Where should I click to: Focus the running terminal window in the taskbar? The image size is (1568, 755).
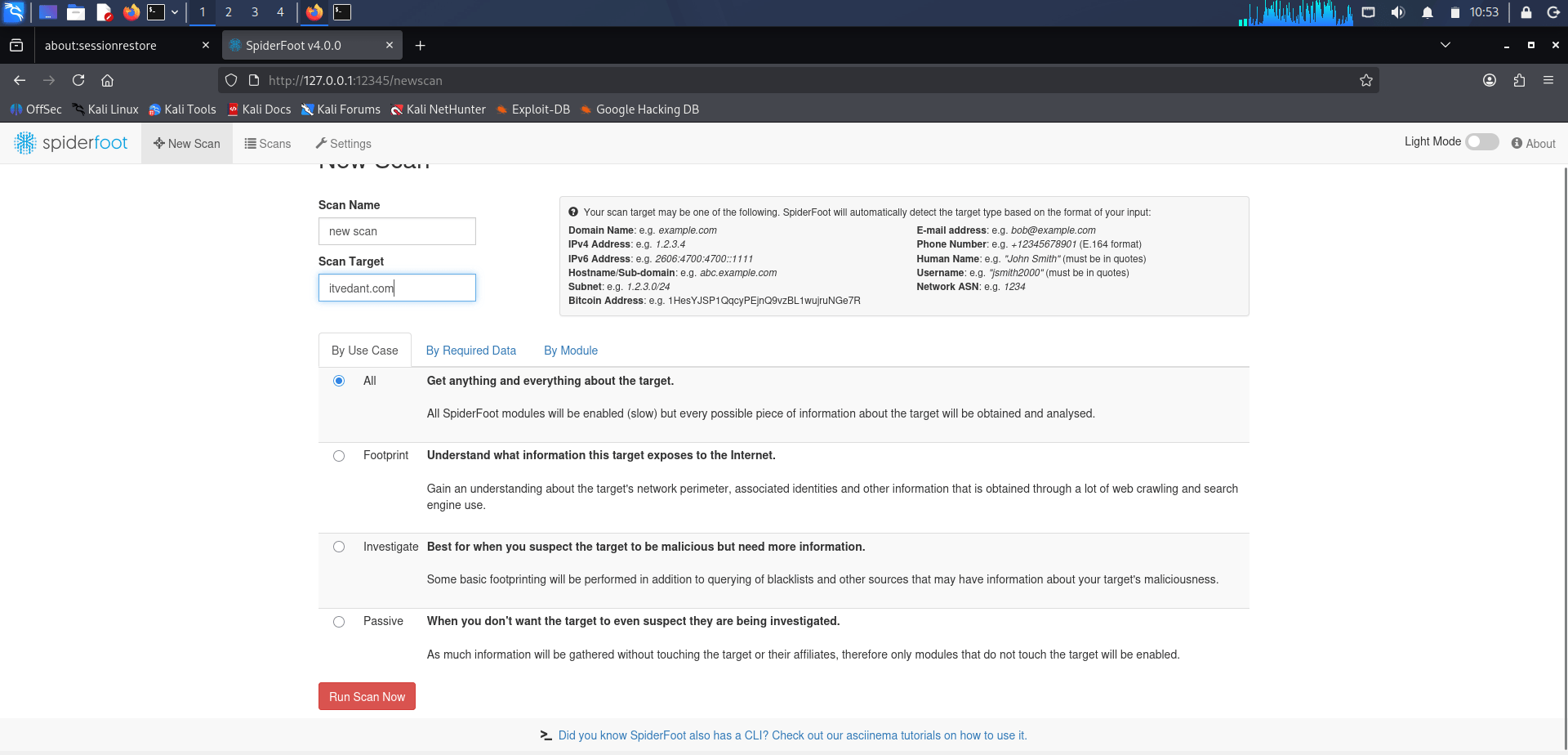coord(342,12)
